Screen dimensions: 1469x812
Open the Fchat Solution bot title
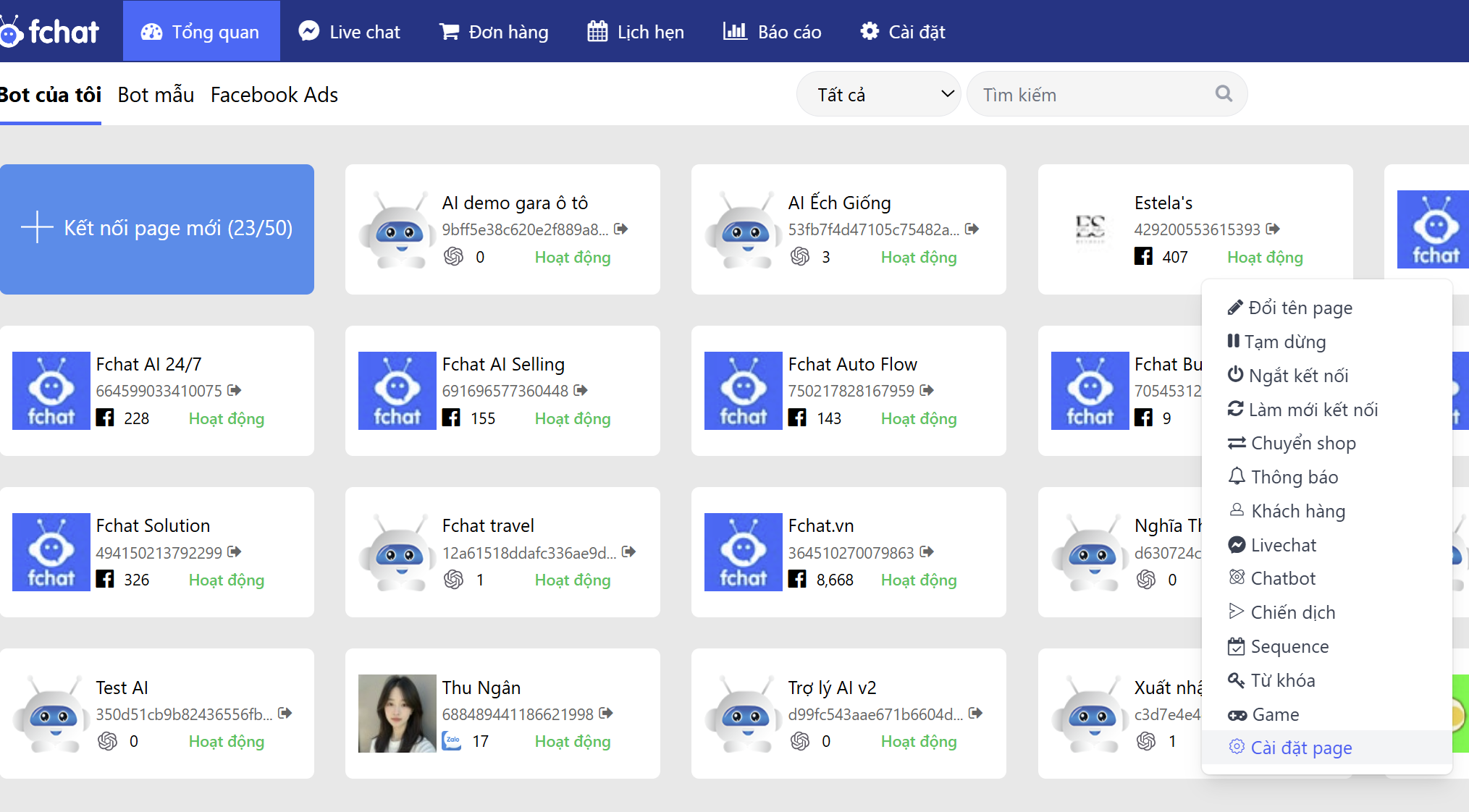click(x=153, y=525)
